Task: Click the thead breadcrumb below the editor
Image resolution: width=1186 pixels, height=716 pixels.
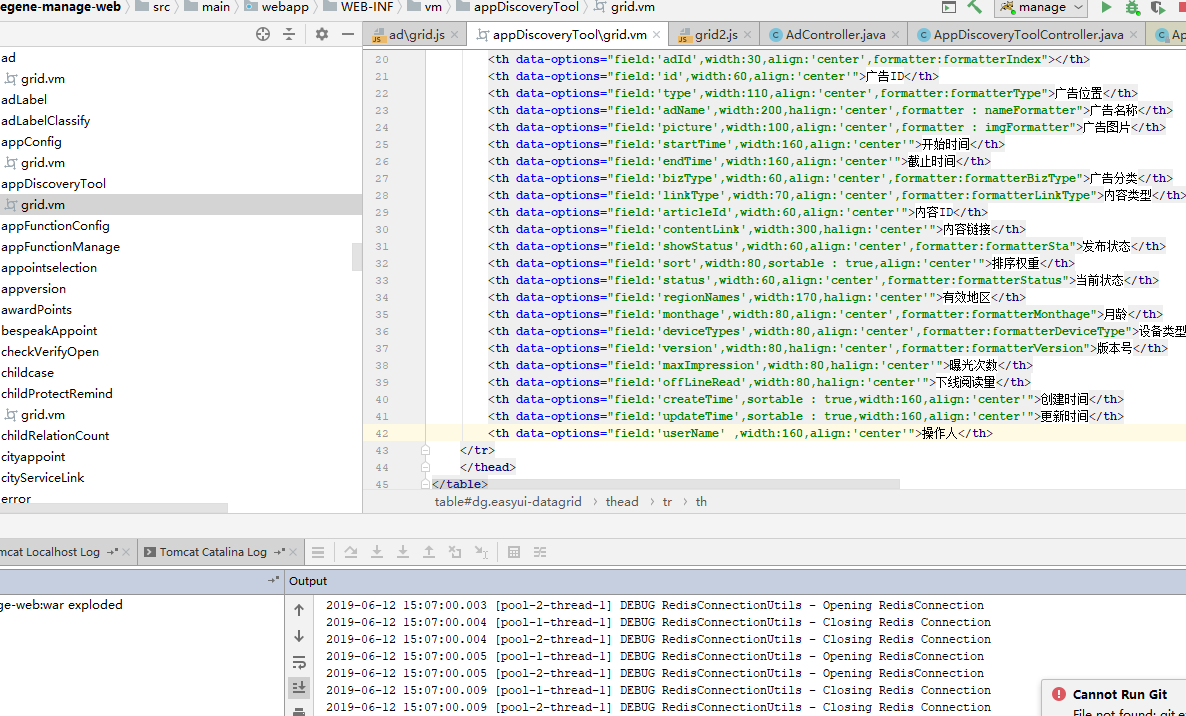Action: pos(622,502)
